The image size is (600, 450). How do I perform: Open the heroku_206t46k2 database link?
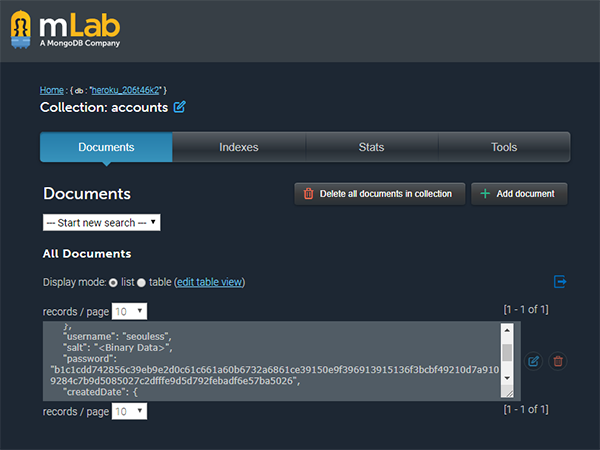(125, 90)
